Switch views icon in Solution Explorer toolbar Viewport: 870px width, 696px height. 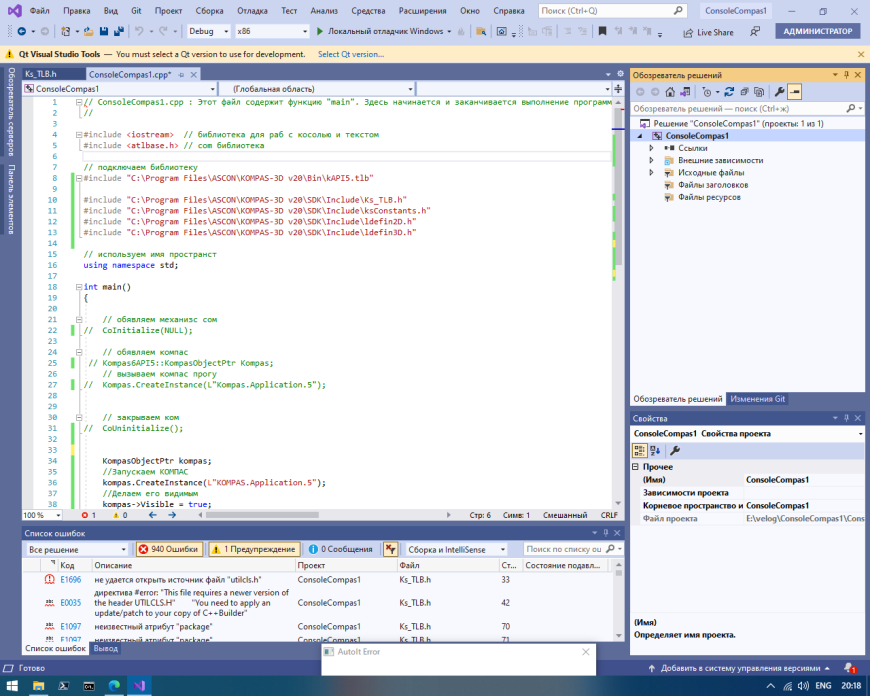click(x=685, y=92)
